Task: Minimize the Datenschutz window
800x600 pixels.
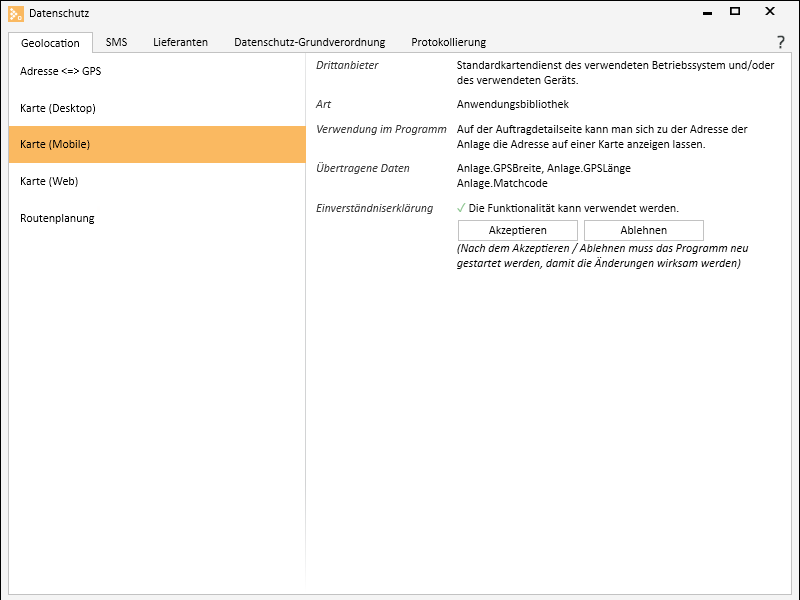Action: (x=707, y=12)
